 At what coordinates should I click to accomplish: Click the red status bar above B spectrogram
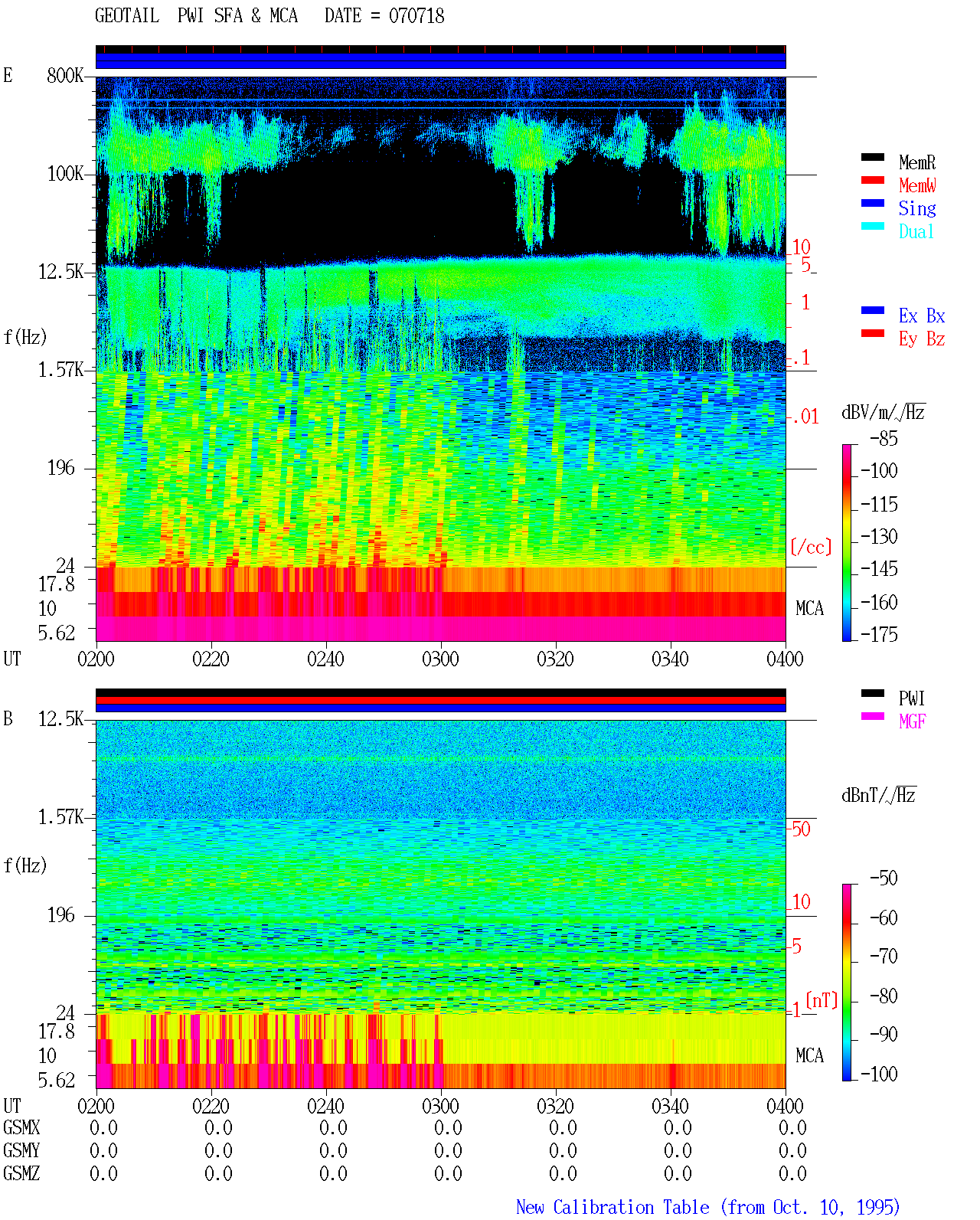[441, 700]
